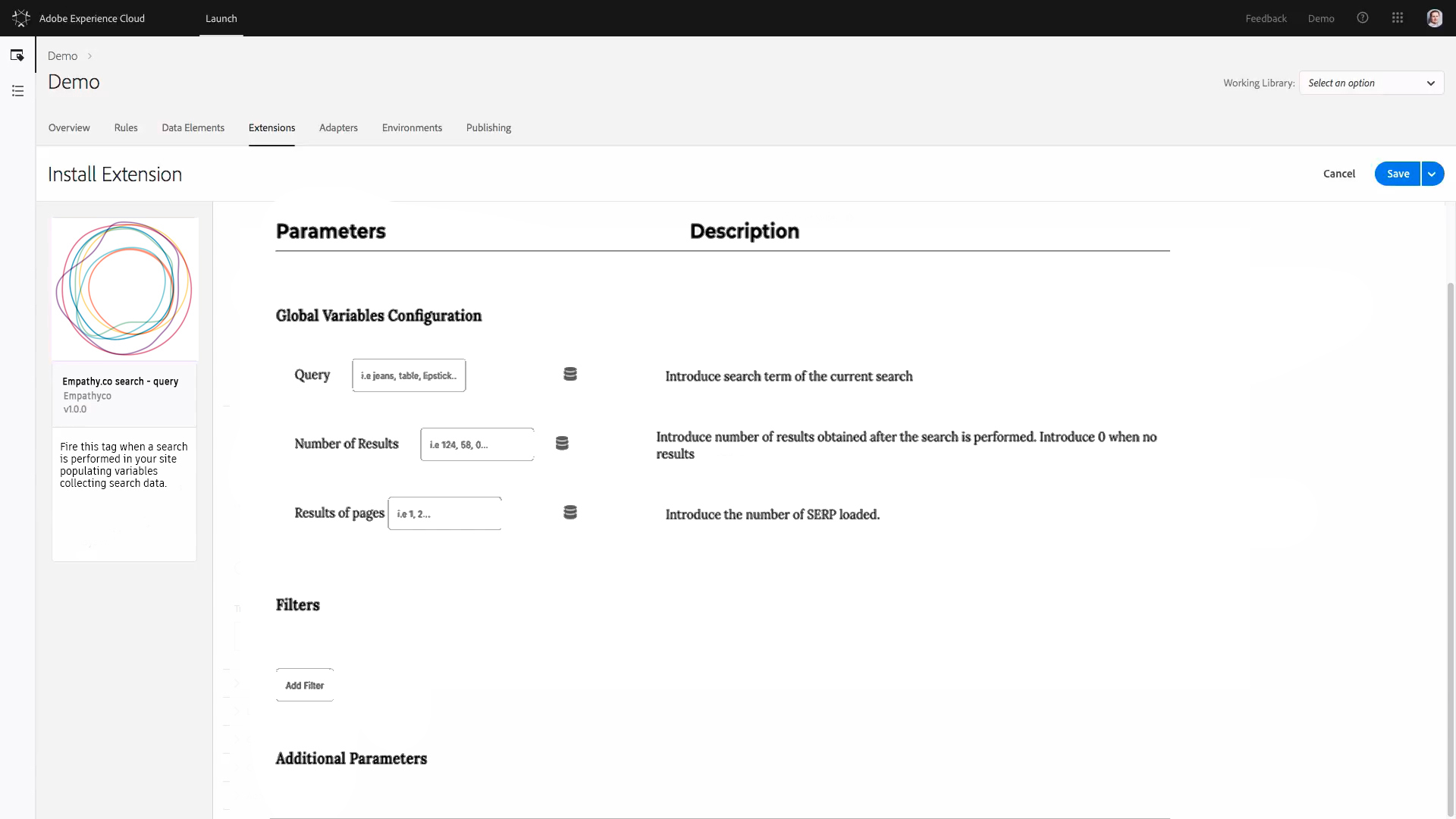
Task: Click the Demo organization link in top bar
Action: [x=1321, y=18]
